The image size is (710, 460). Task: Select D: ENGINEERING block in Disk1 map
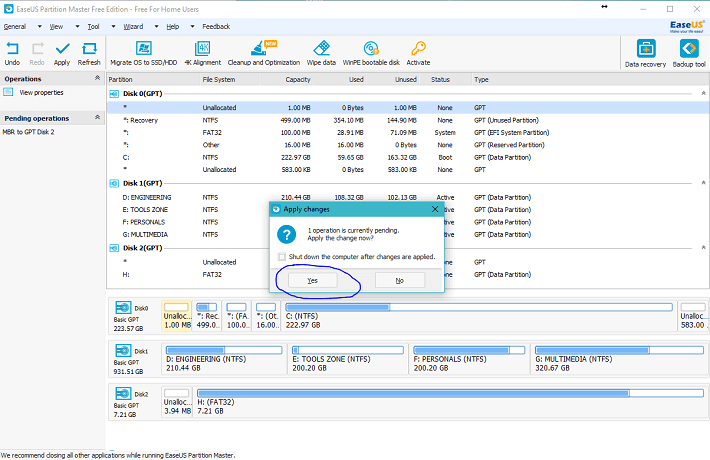[224, 359]
